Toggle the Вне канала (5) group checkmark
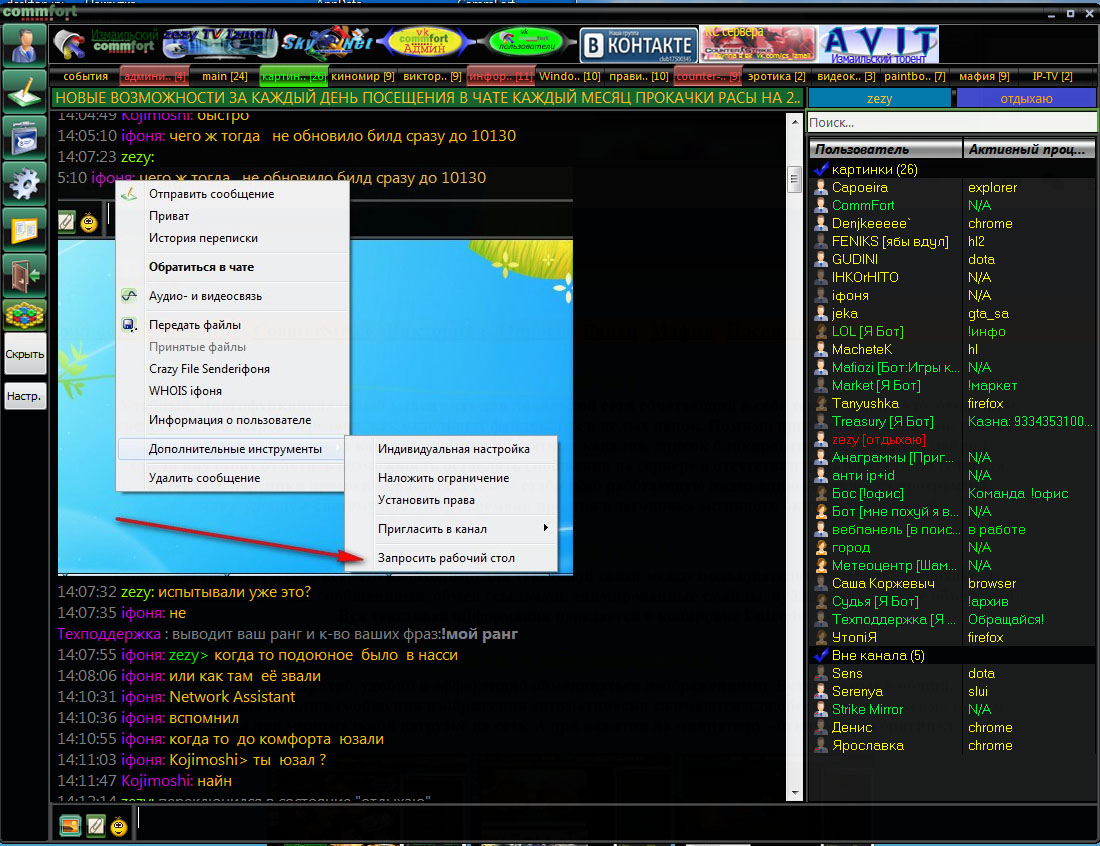This screenshot has width=1100, height=846. [822, 656]
